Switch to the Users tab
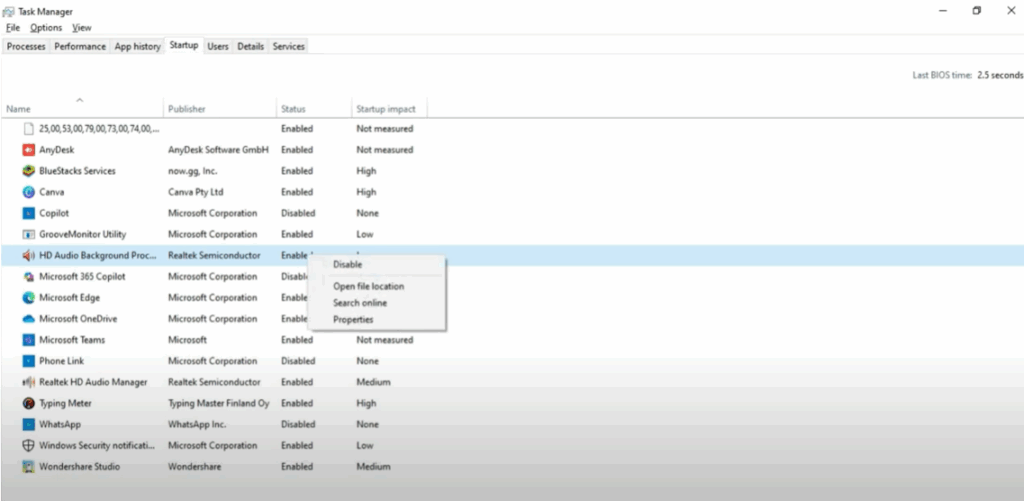Screen dimensions: 1024x501 (x=217, y=46)
